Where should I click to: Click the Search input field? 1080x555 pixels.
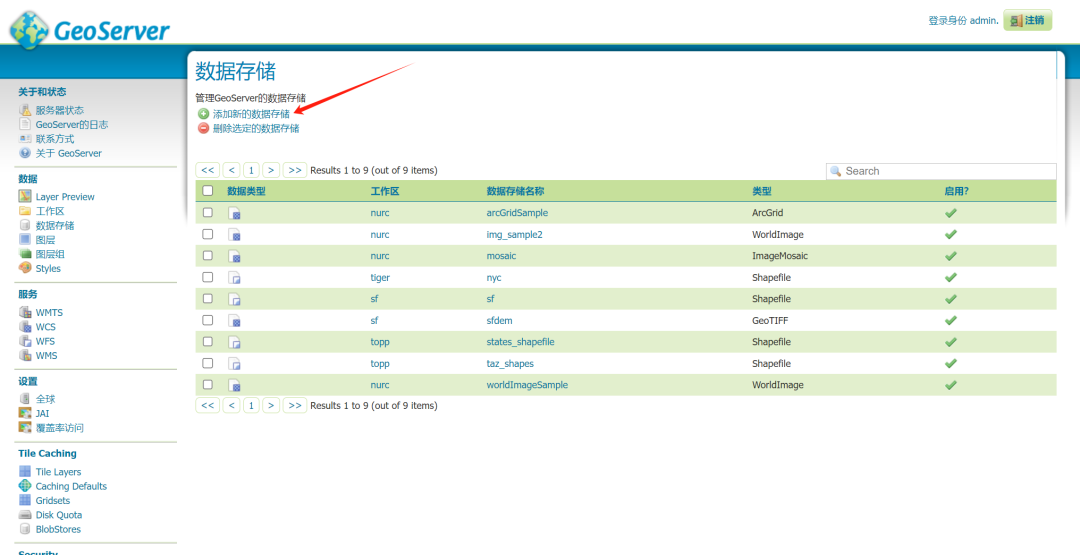pyautogui.click(x=941, y=171)
